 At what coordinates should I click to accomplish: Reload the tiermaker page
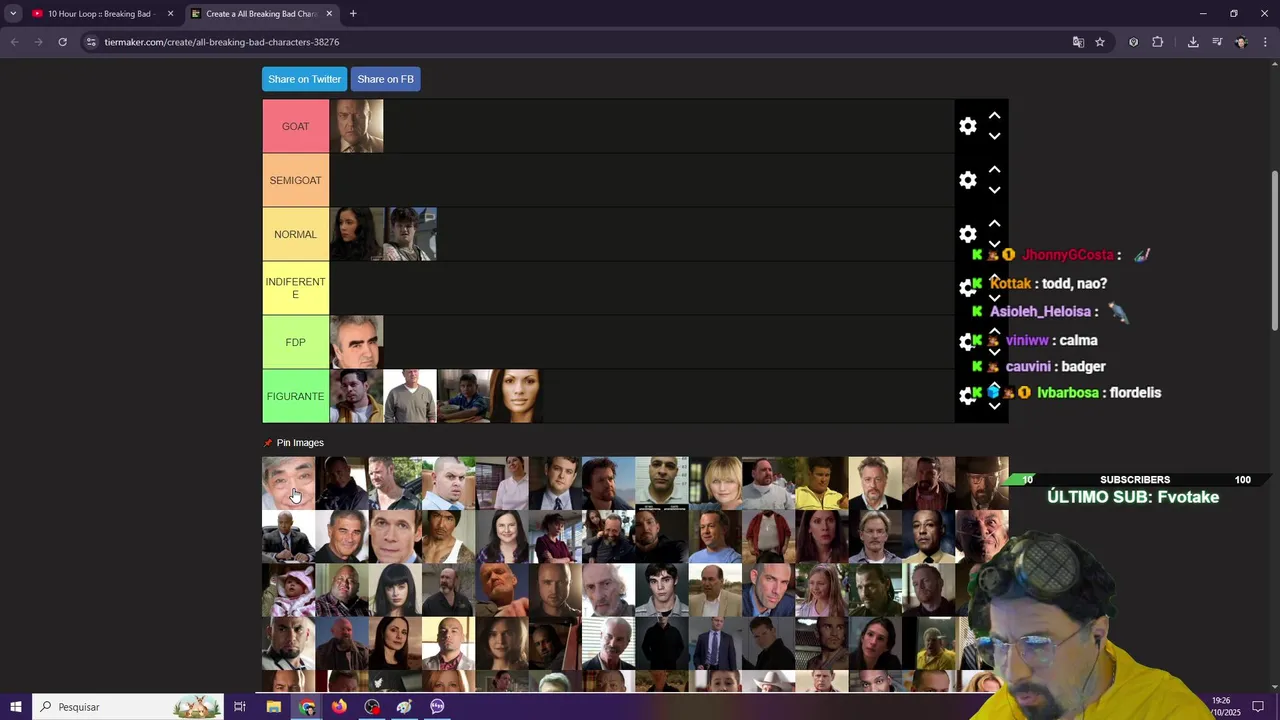(62, 42)
